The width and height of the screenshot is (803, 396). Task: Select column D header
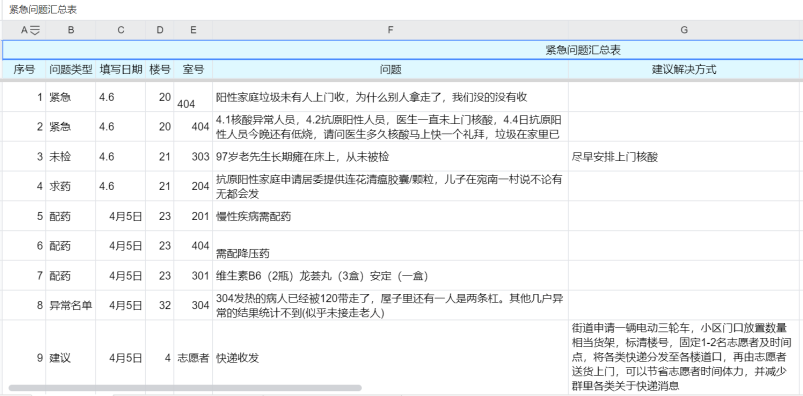[x=160, y=30]
